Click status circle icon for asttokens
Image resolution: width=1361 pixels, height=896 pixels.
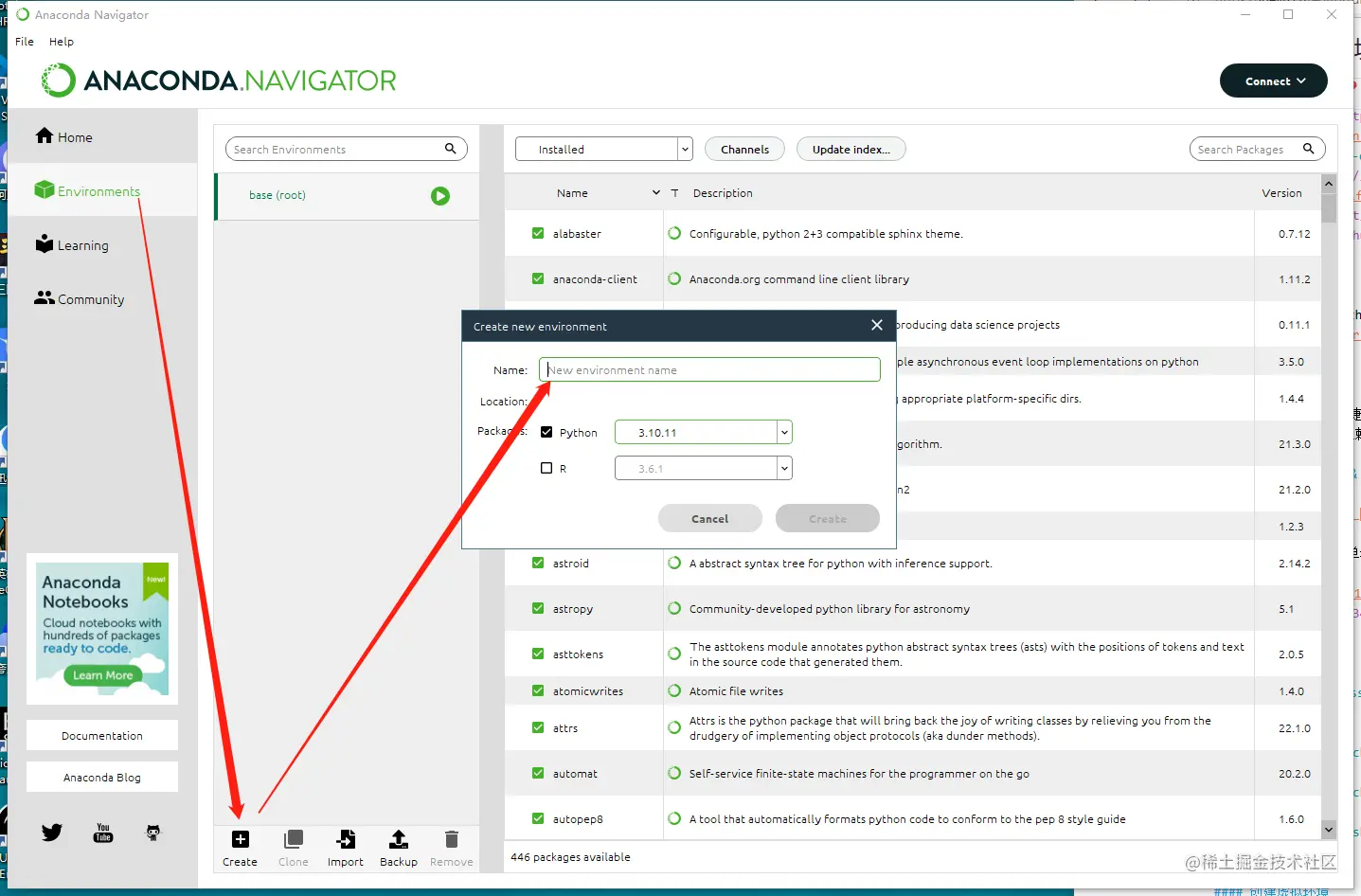(x=674, y=654)
